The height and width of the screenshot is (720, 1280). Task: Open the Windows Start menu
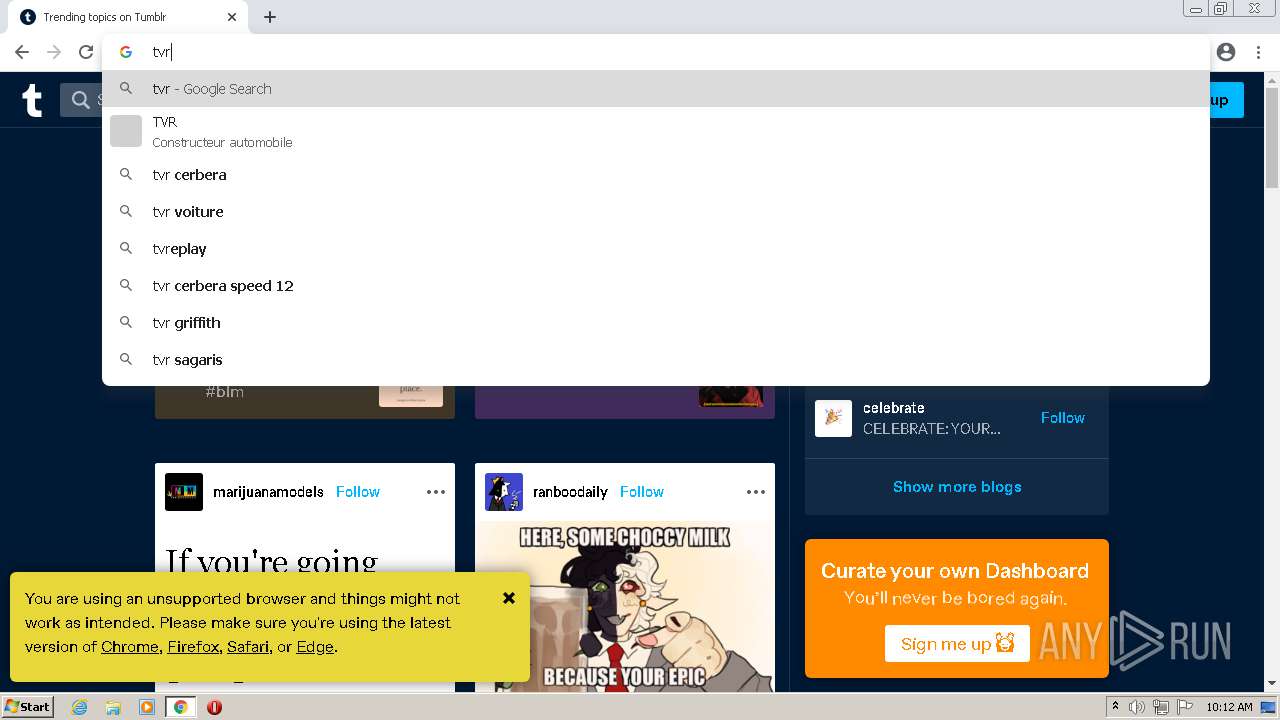click(28, 707)
